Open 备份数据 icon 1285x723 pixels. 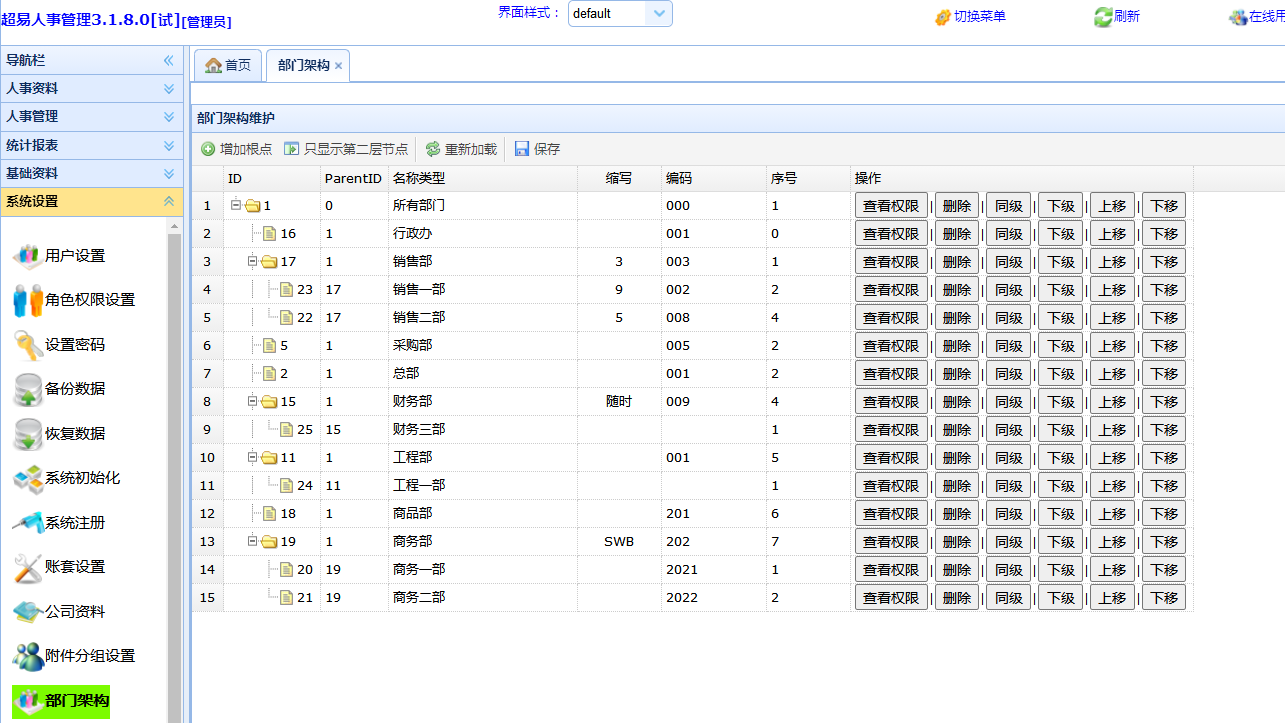27,389
